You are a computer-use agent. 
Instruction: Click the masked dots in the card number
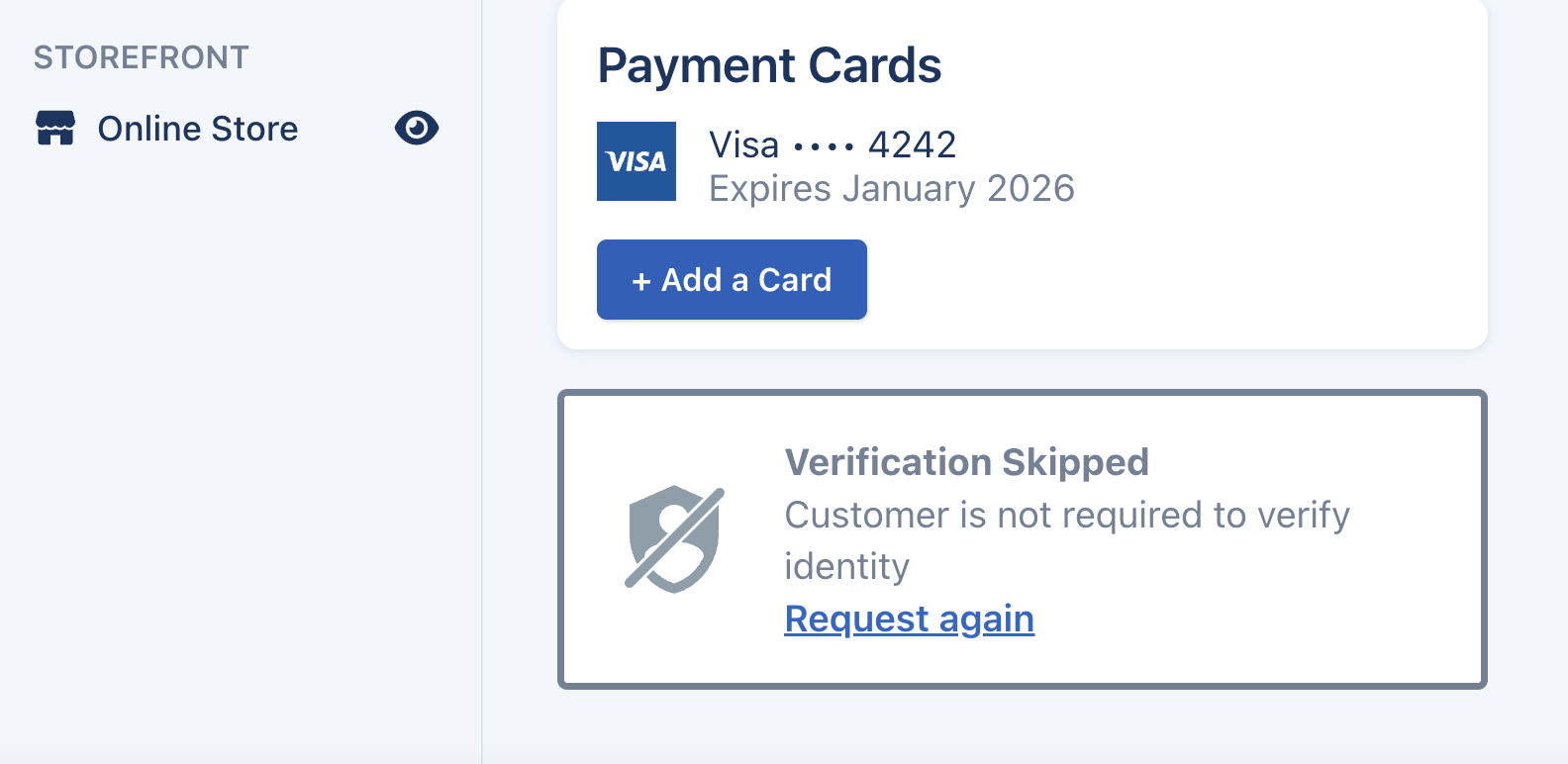pyautogui.click(x=824, y=147)
